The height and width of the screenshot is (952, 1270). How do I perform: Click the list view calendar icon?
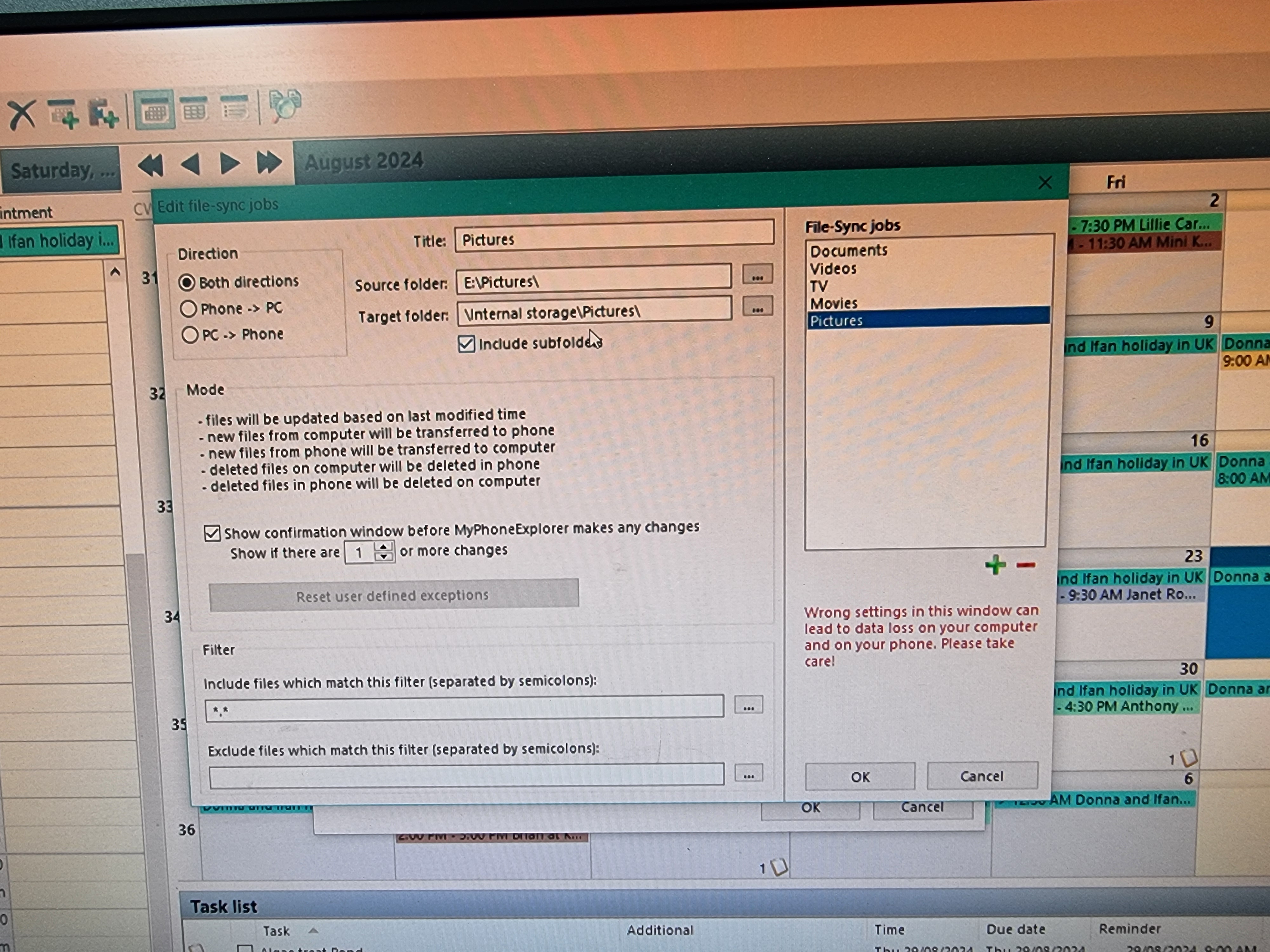(234, 108)
